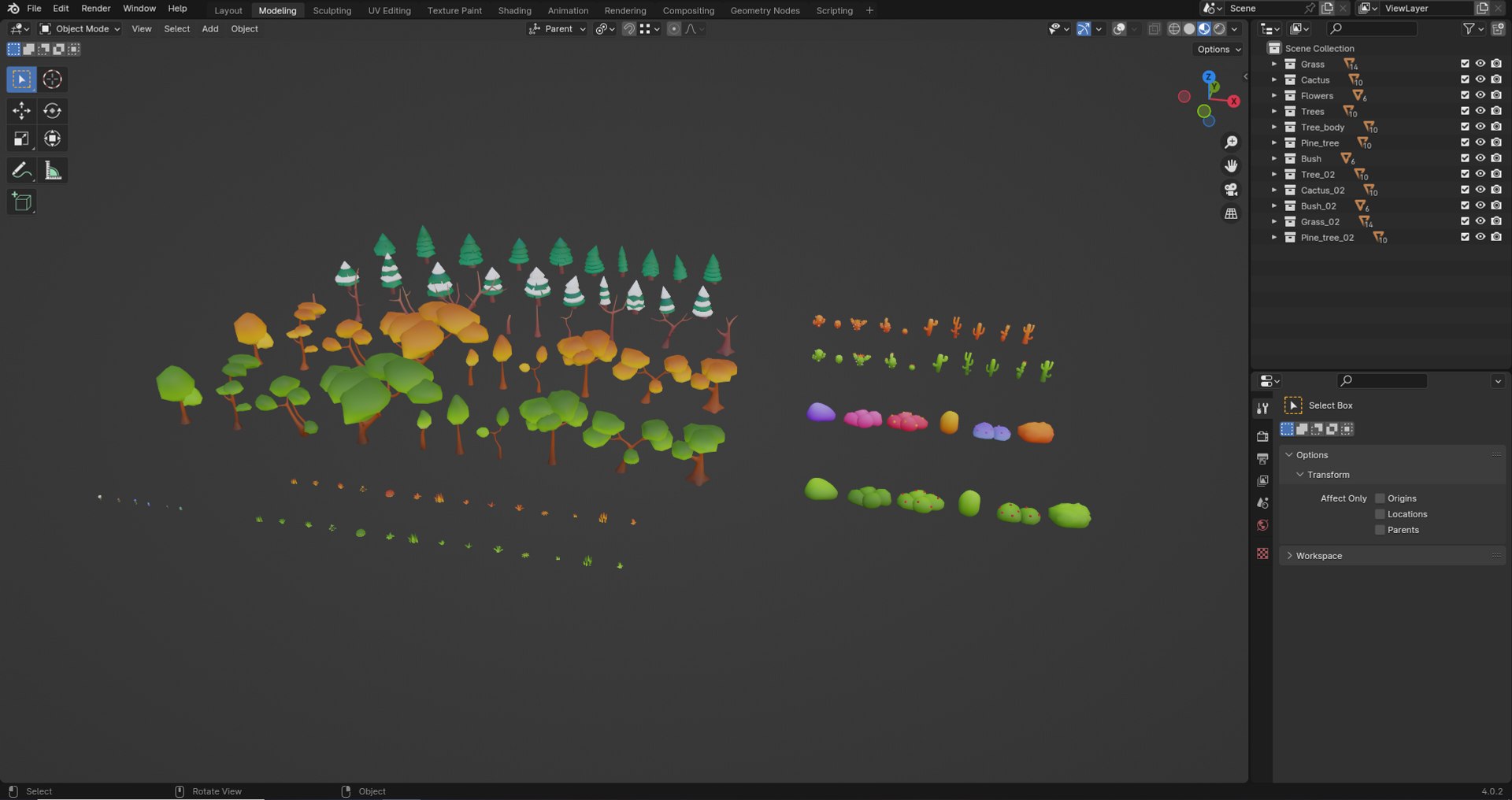Screen dimensions: 1512x800
Task: Open the Scene properties tab
Action: pos(1262,502)
